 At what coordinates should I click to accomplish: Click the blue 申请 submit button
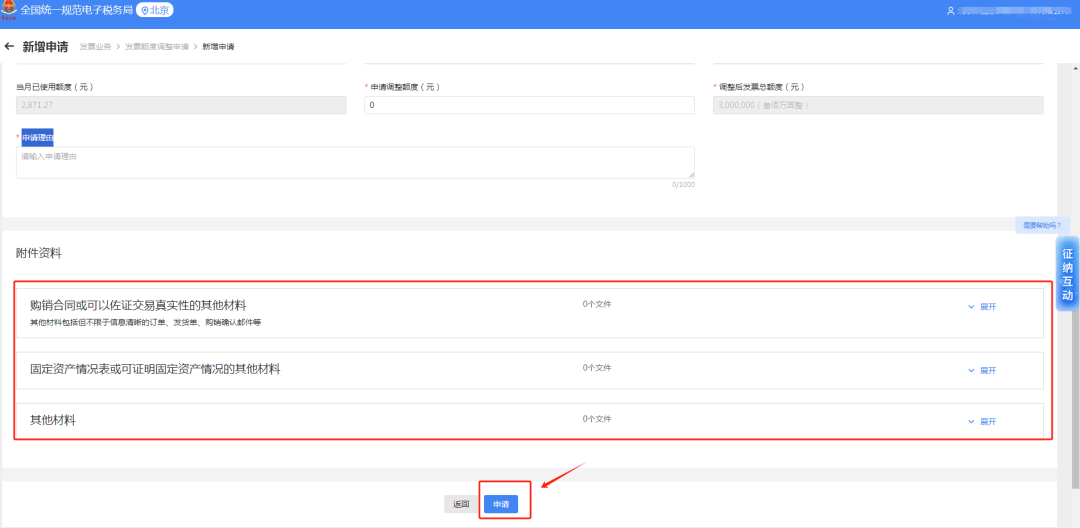(x=501, y=504)
